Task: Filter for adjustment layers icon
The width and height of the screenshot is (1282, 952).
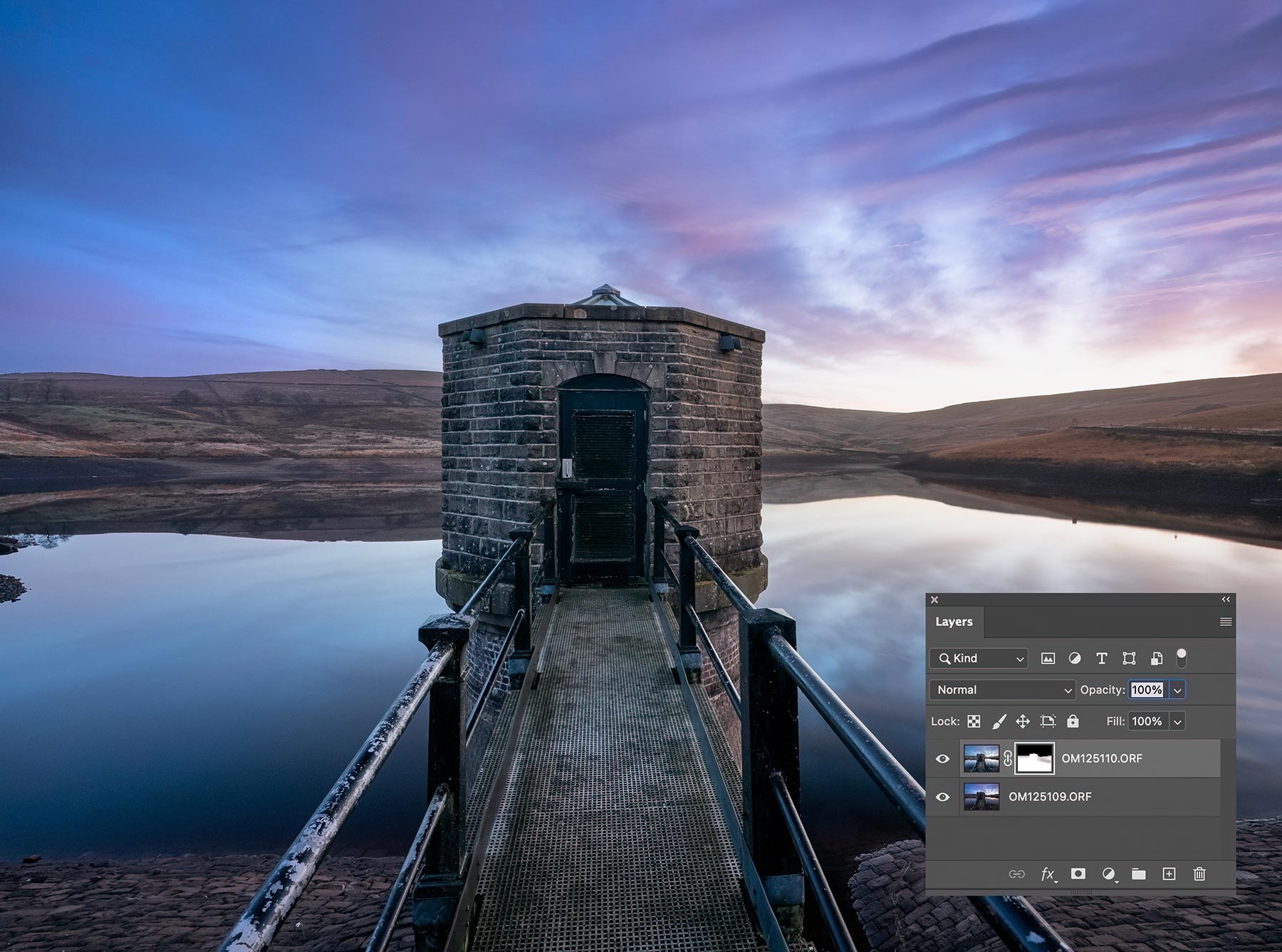Action: 1075,659
